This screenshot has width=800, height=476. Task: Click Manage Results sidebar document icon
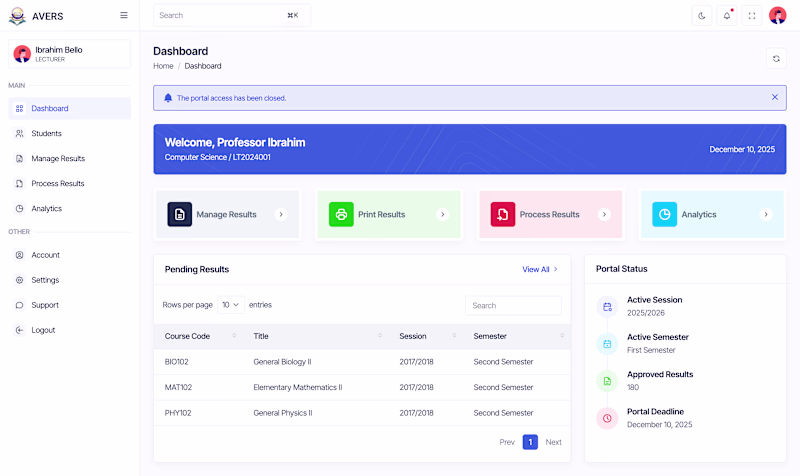click(19, 158)
